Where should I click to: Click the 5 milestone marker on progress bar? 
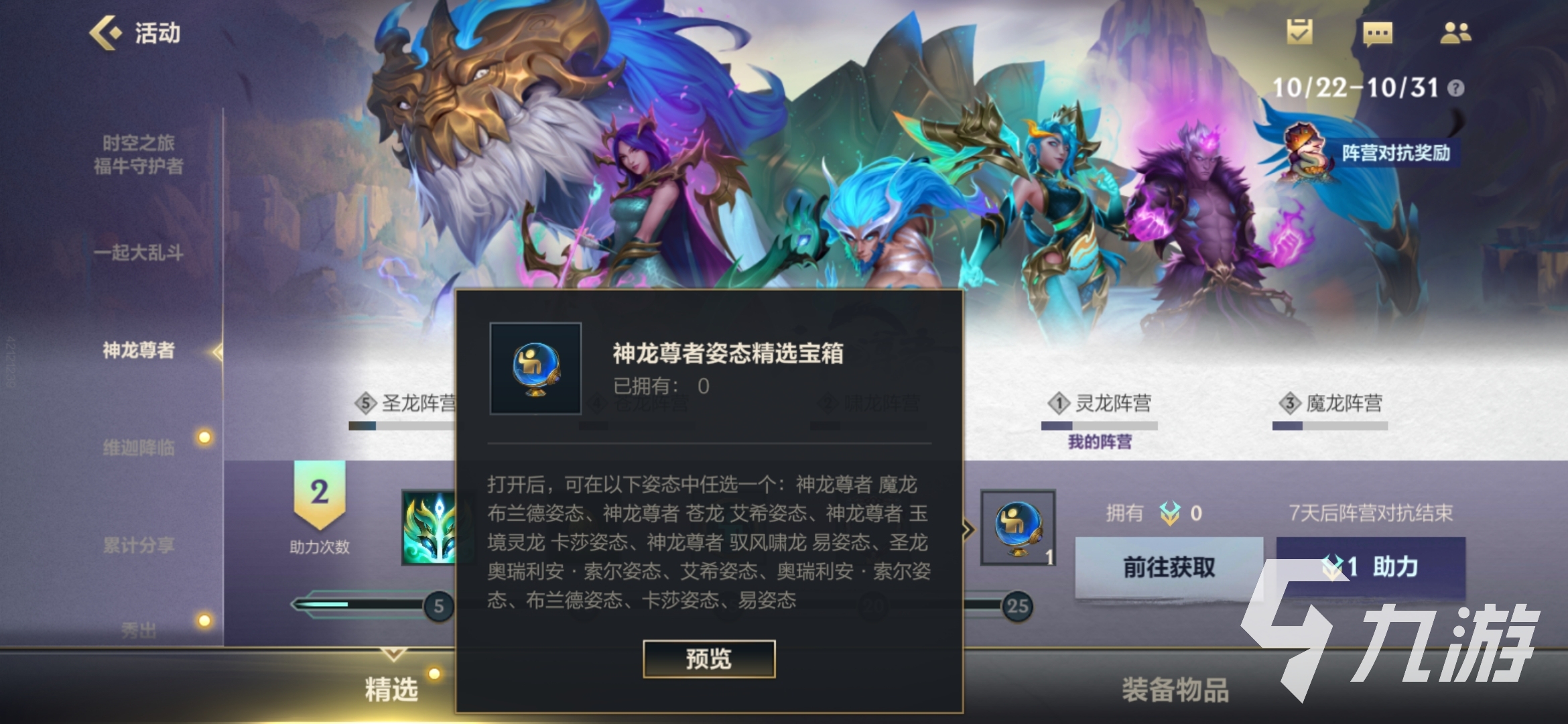click(439, 607)
